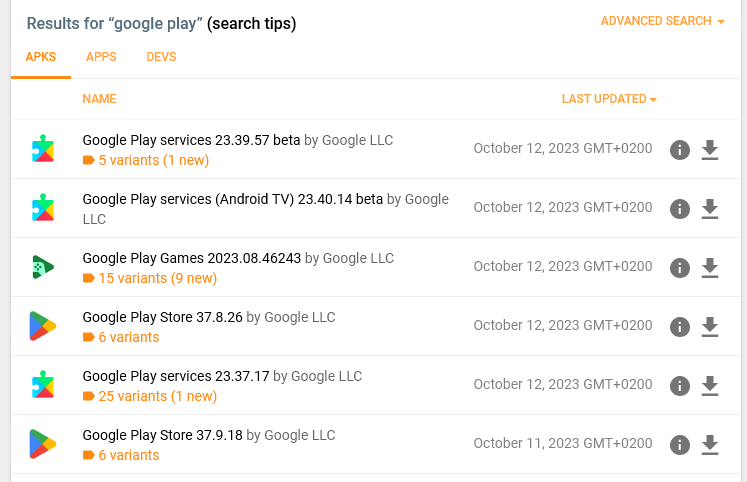
Task: Download Google Play services Android TV beta
Action: pos(709,209)
